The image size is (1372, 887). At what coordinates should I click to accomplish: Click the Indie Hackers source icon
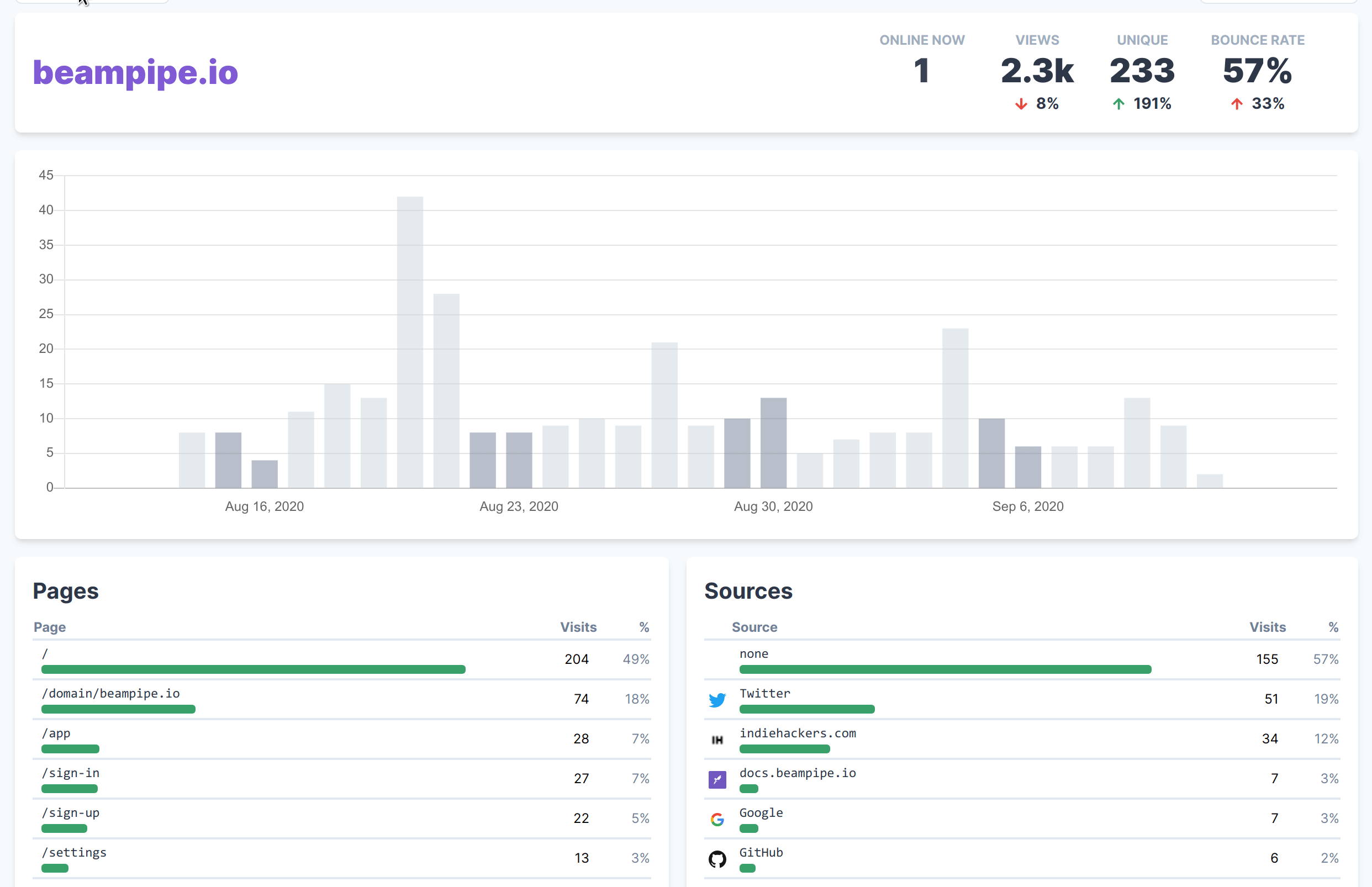717,740
